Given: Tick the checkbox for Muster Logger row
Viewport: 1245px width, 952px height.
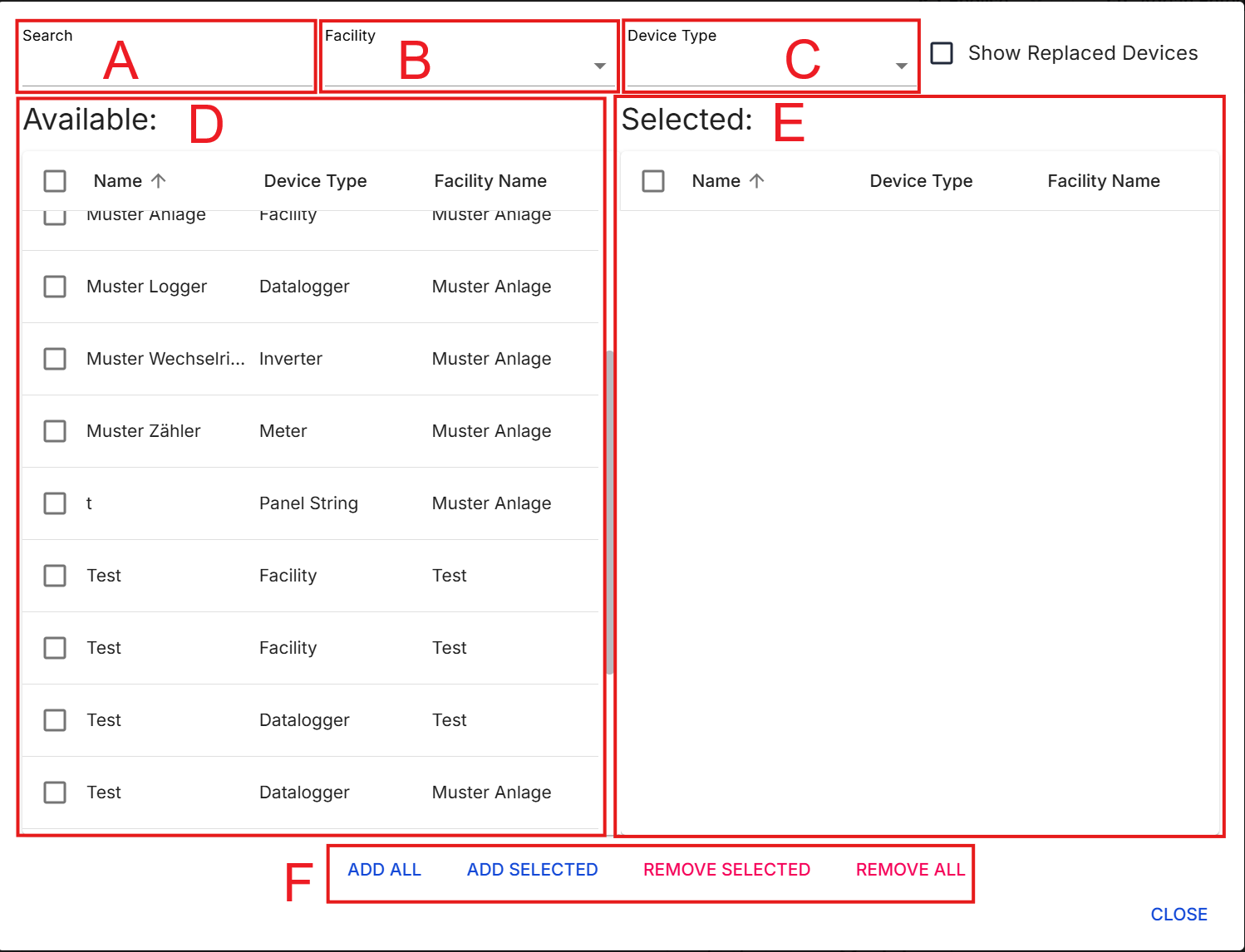Looking at the screenshot, I should (x=55, y=287).
